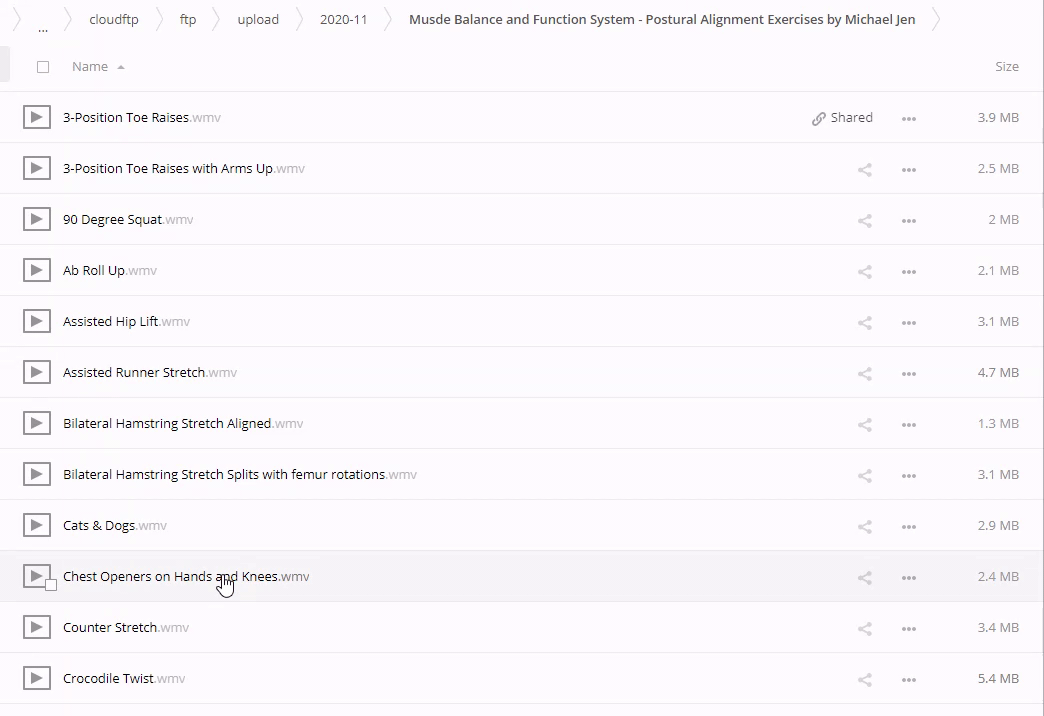This screenshot has width=1044, height=716.
Task: Sort files by the Name column
Action: 90,67
